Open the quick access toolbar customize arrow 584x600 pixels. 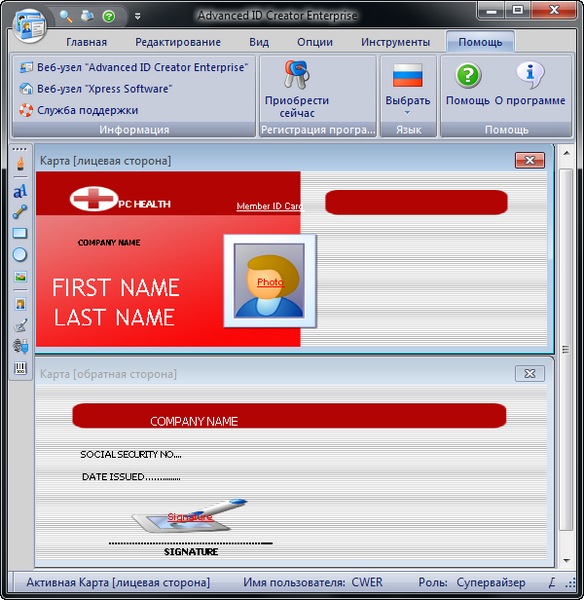(x=137, y=16)
